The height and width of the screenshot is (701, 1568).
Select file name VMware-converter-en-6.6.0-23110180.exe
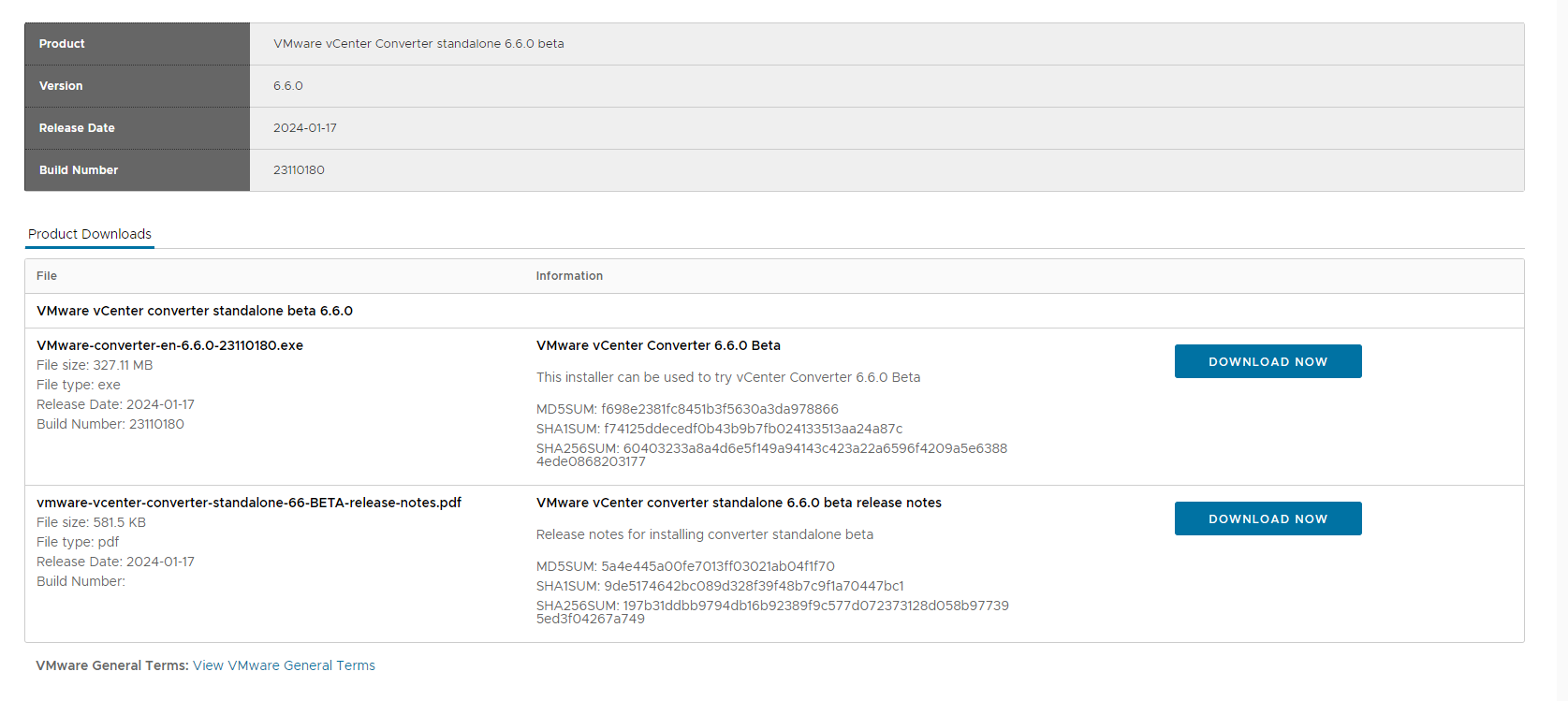169,345
